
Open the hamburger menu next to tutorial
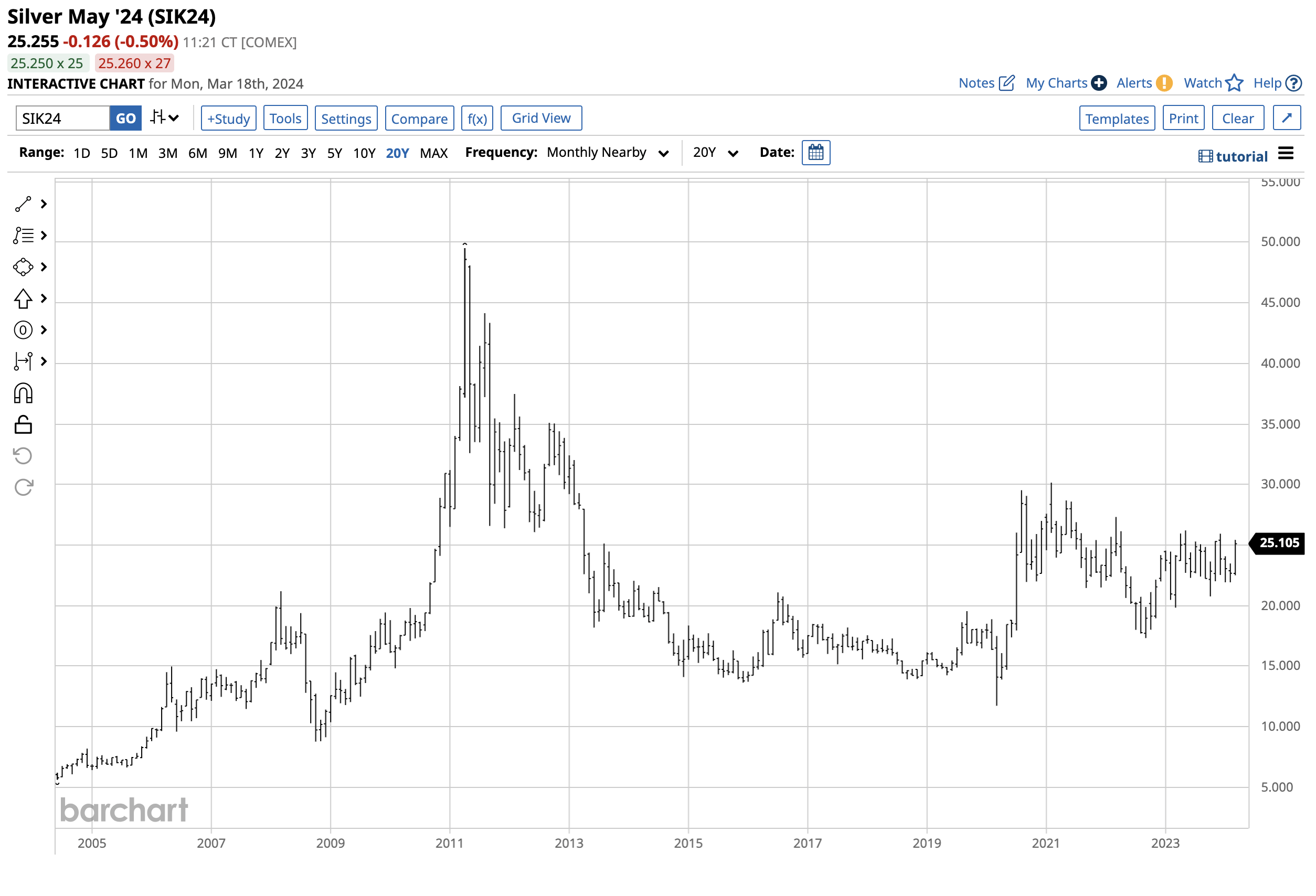(1286, 154)
